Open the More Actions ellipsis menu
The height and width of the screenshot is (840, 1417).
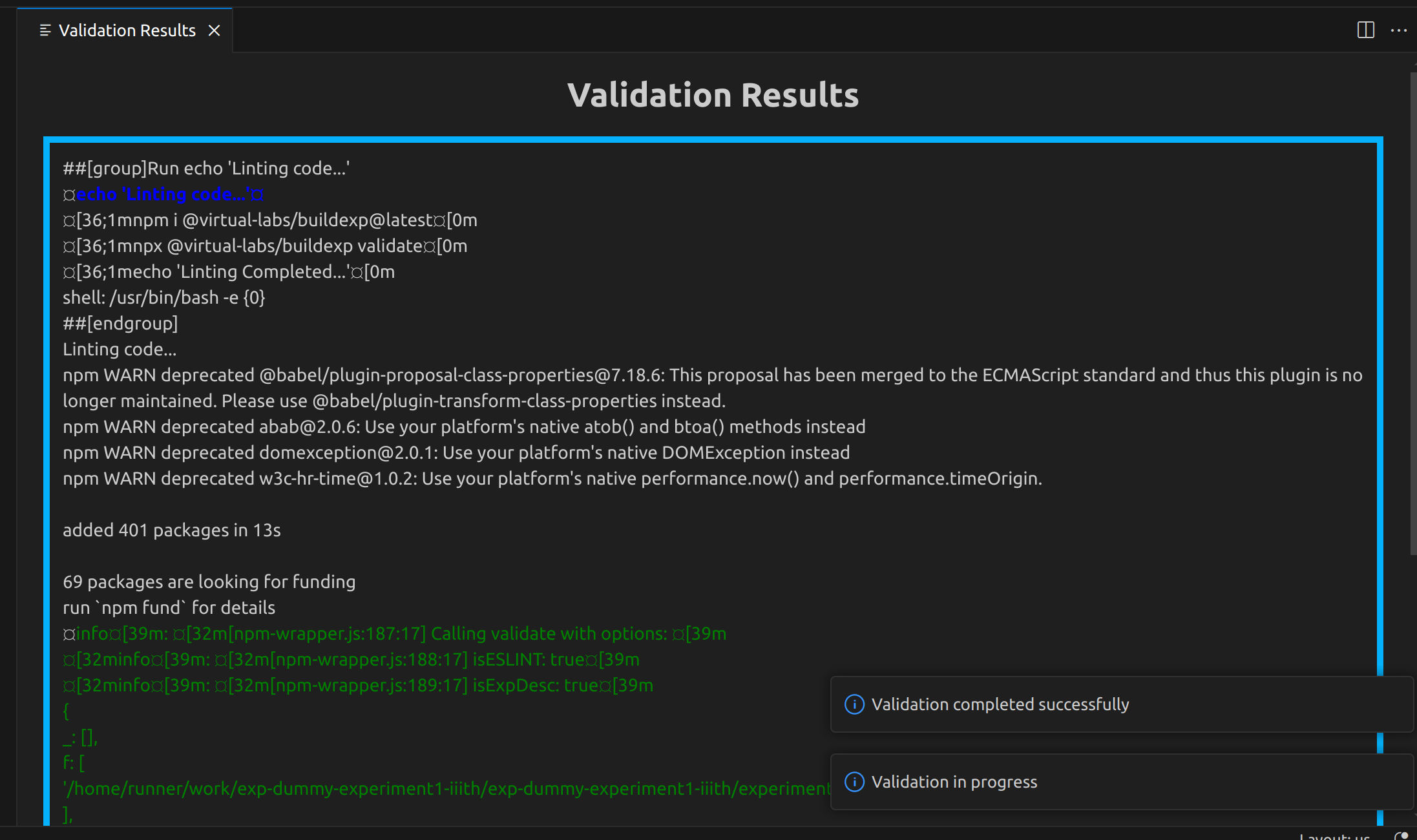(x=1398, y=30)
